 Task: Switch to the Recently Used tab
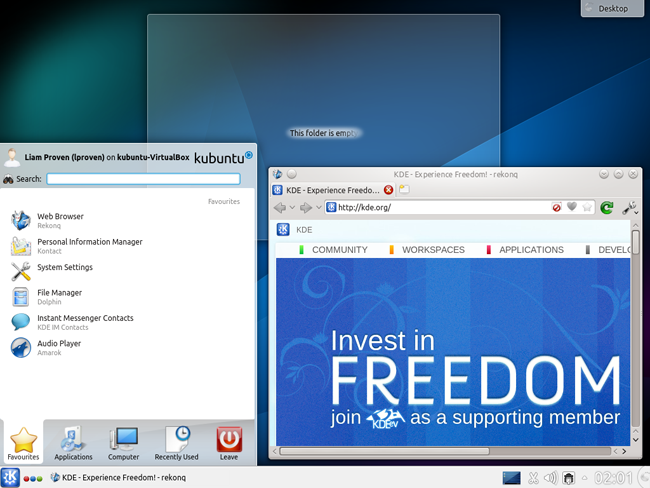click(x=176, y=443)
